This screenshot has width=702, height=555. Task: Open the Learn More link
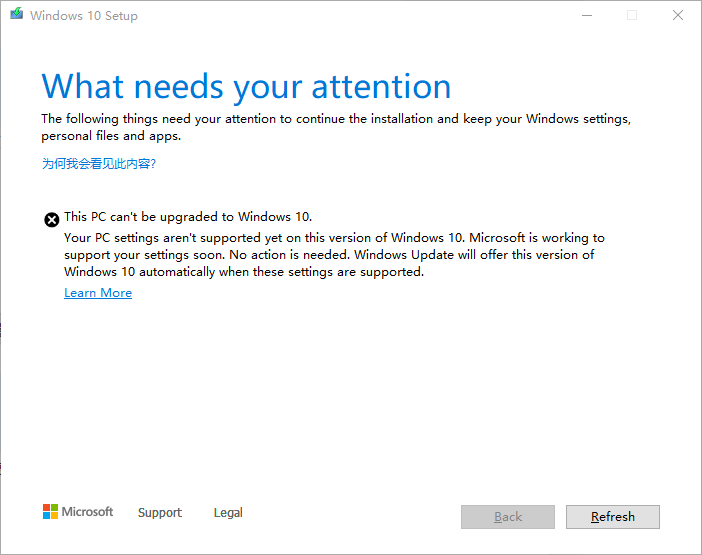(x=98, y=293)
